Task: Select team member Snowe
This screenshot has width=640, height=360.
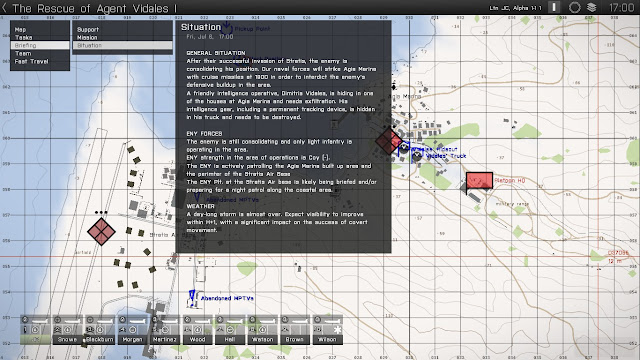Action: tap(67, 330)
